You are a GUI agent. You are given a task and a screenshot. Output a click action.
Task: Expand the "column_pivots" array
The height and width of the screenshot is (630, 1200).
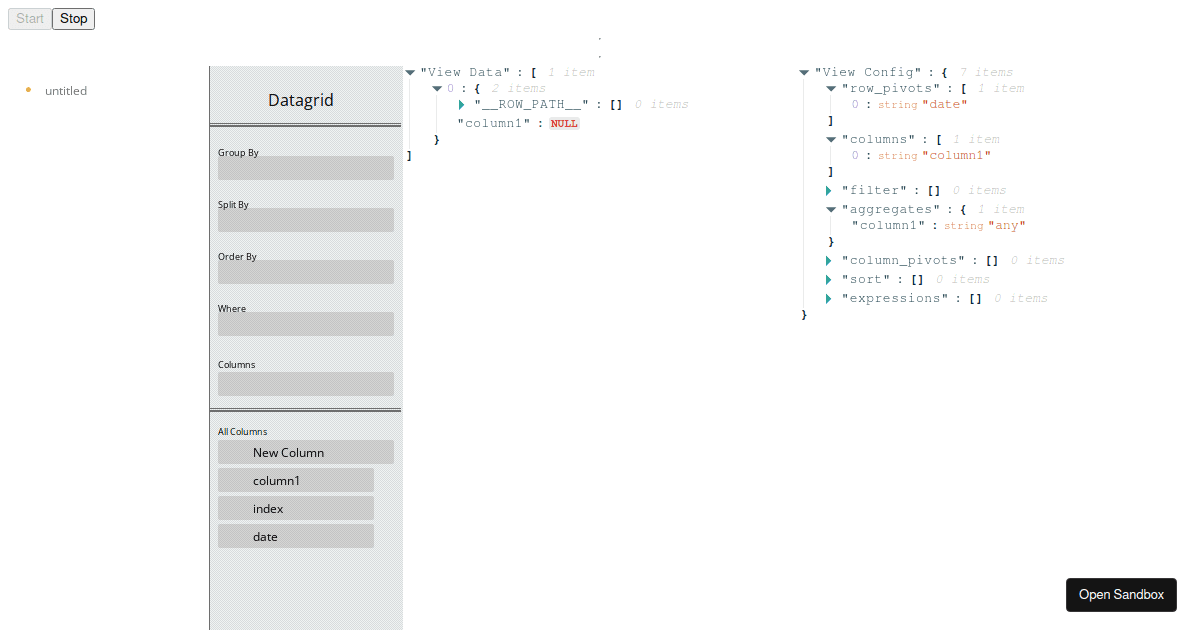point(828,260)
